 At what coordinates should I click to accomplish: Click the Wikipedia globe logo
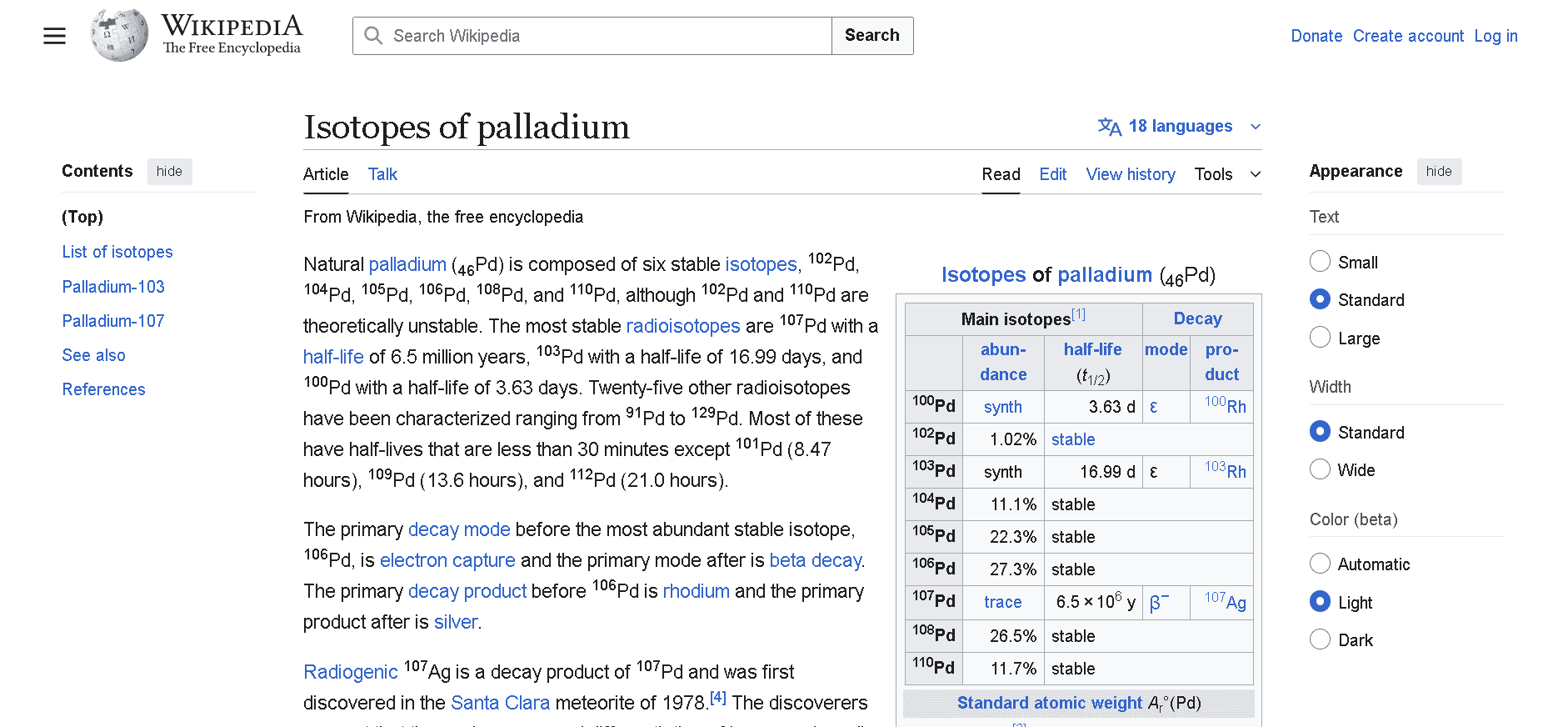point(119,35)
